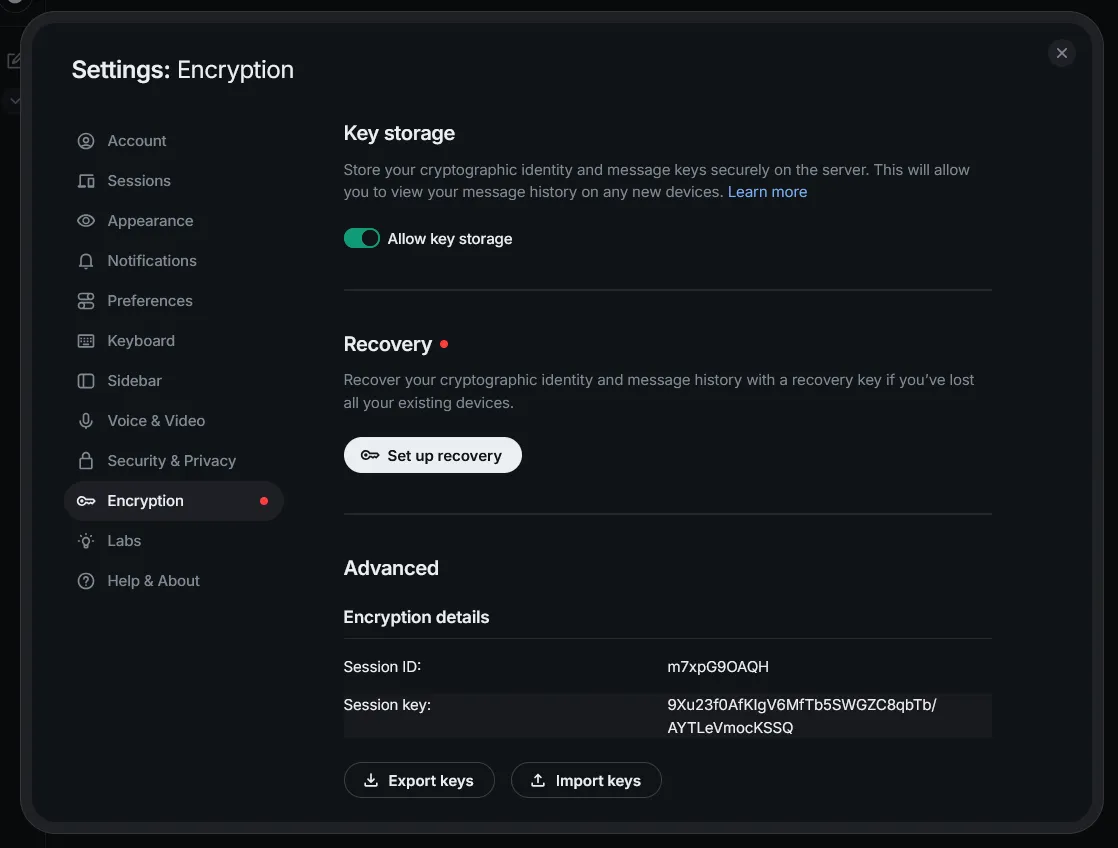Click the Session key value text
1118x848 pixels.
tap(801, 716)
